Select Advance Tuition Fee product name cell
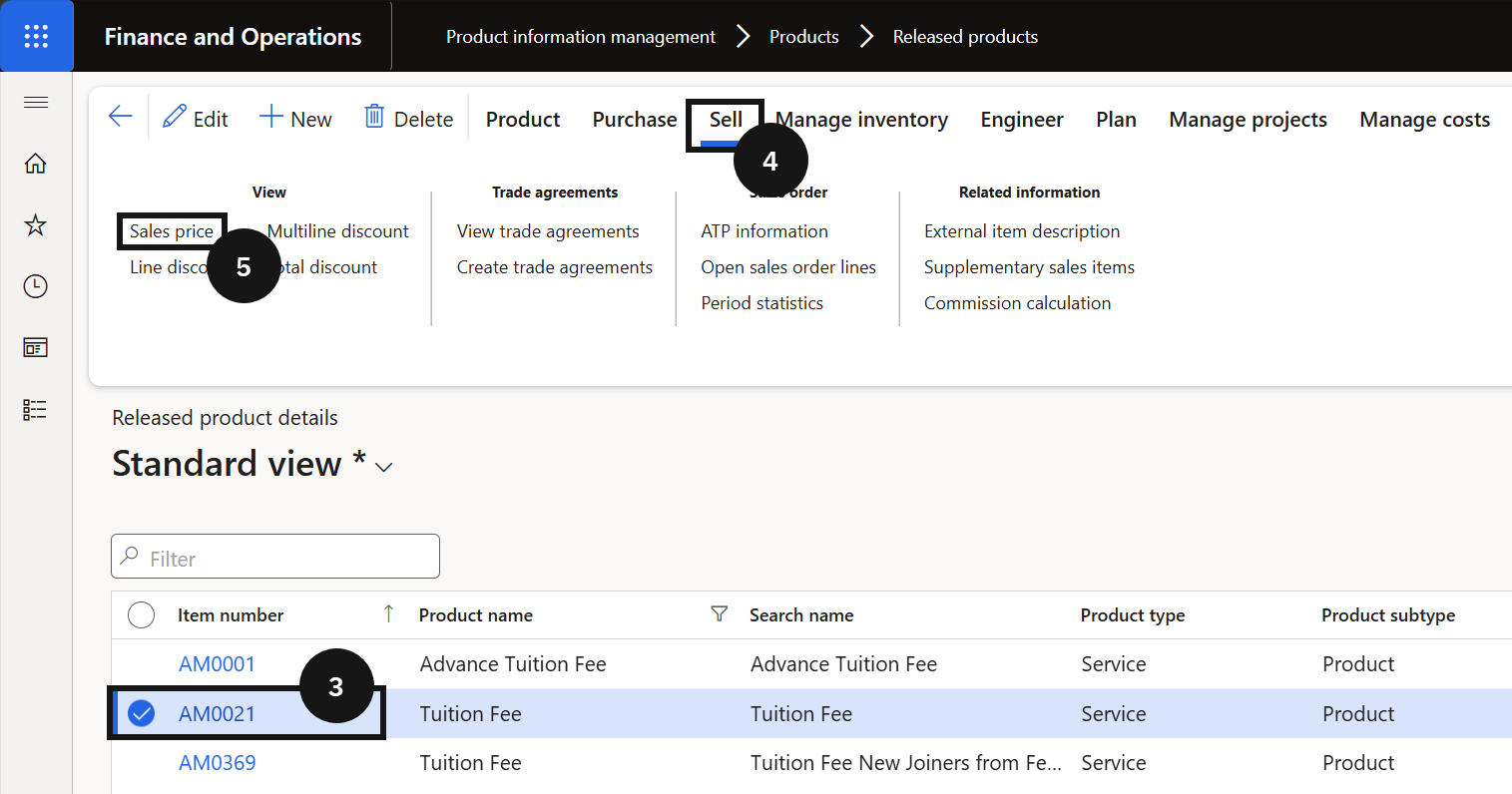The width and height of the screenshot is (1512, 794). click(513, 664)
